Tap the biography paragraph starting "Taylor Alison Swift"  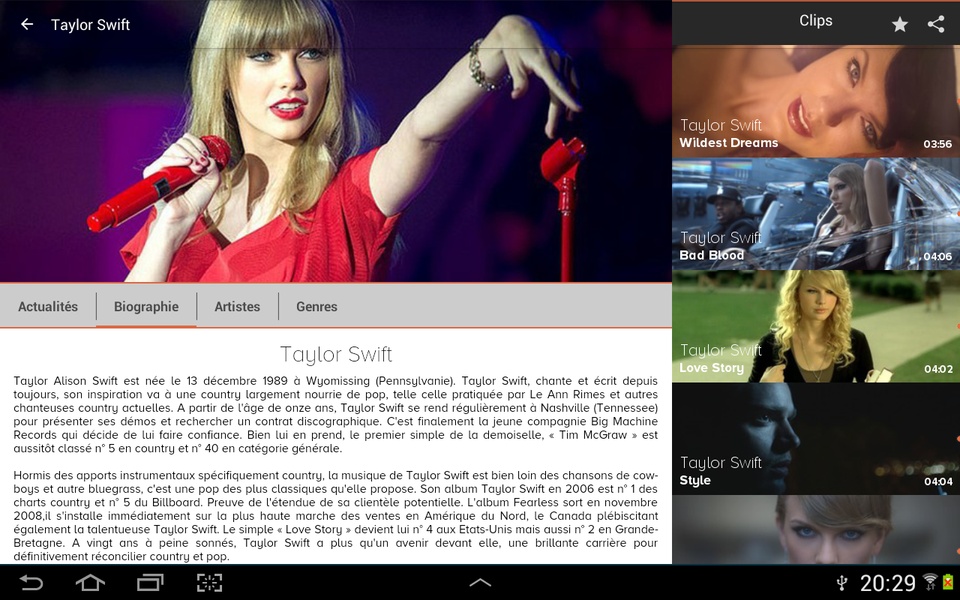tap(336, 414)
